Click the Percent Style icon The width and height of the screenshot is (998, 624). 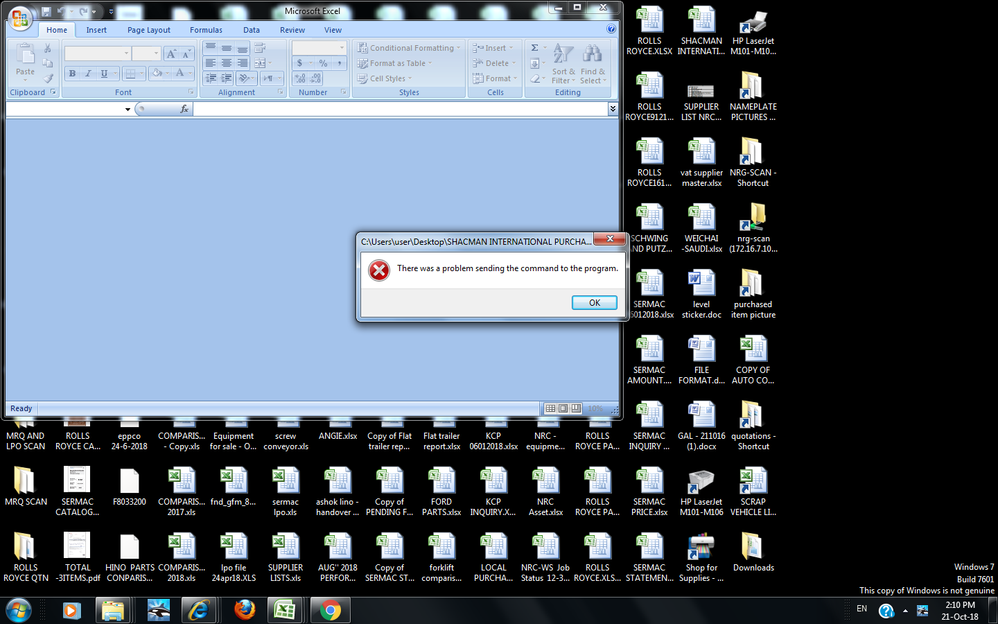(x=323, y=63)
